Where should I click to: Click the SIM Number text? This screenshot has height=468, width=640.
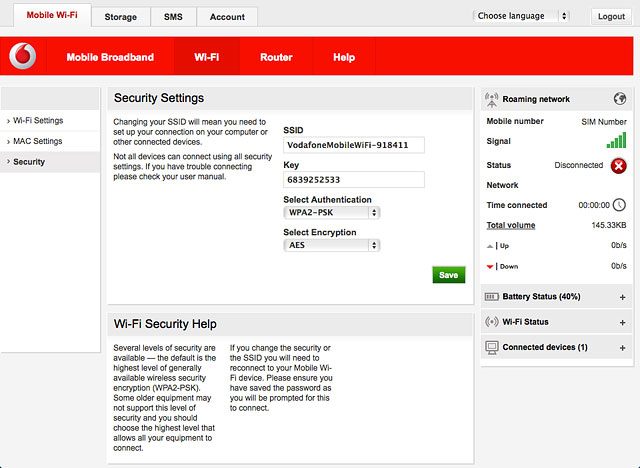[x=604, y=122]
